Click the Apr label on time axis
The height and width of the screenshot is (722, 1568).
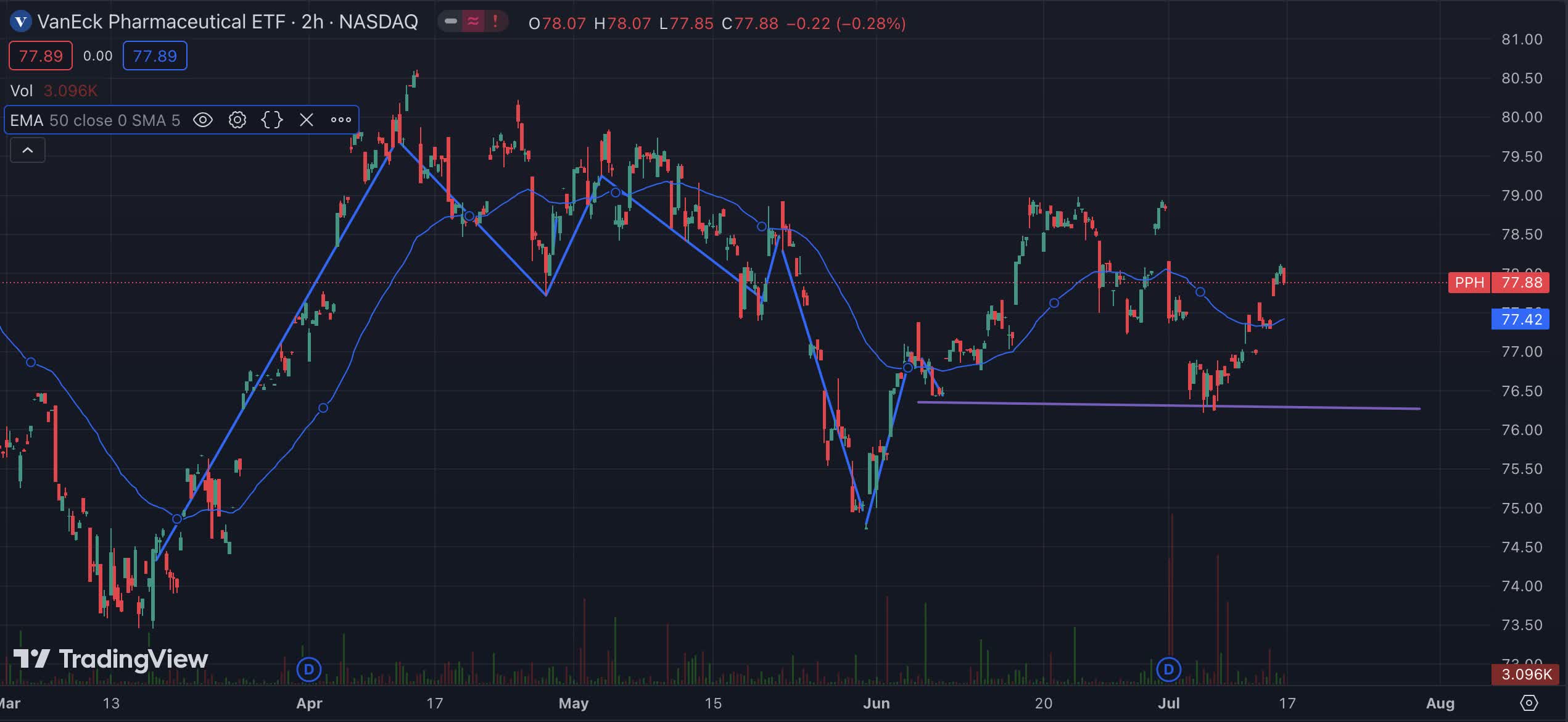coord(309,703)
